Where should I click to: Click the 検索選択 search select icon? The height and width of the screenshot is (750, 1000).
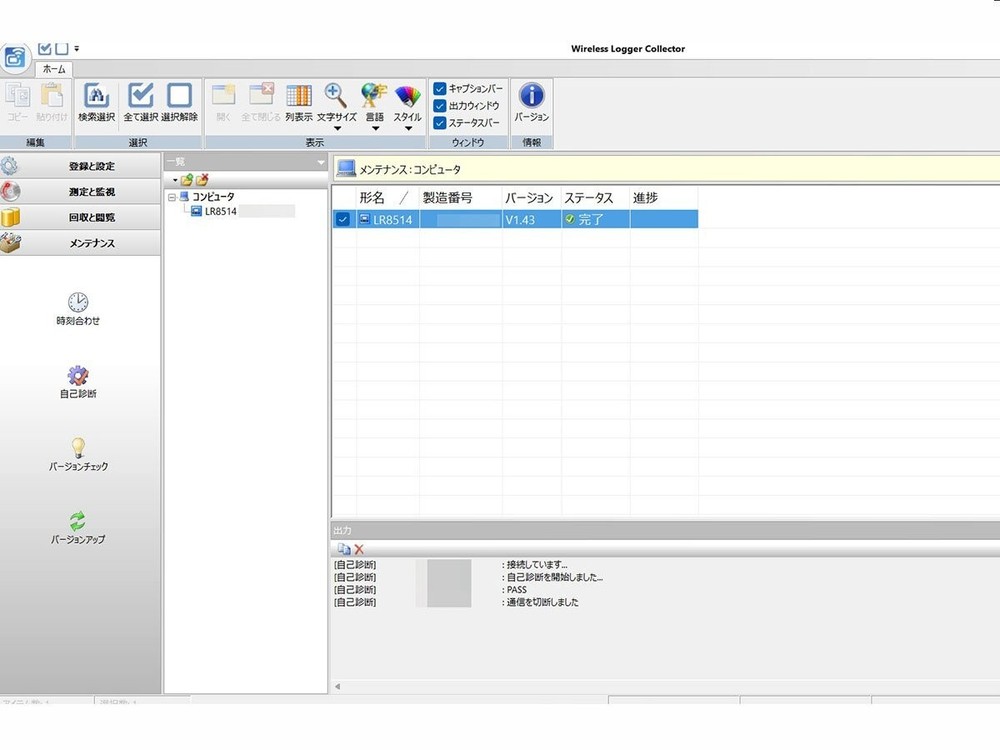[97, 96]
